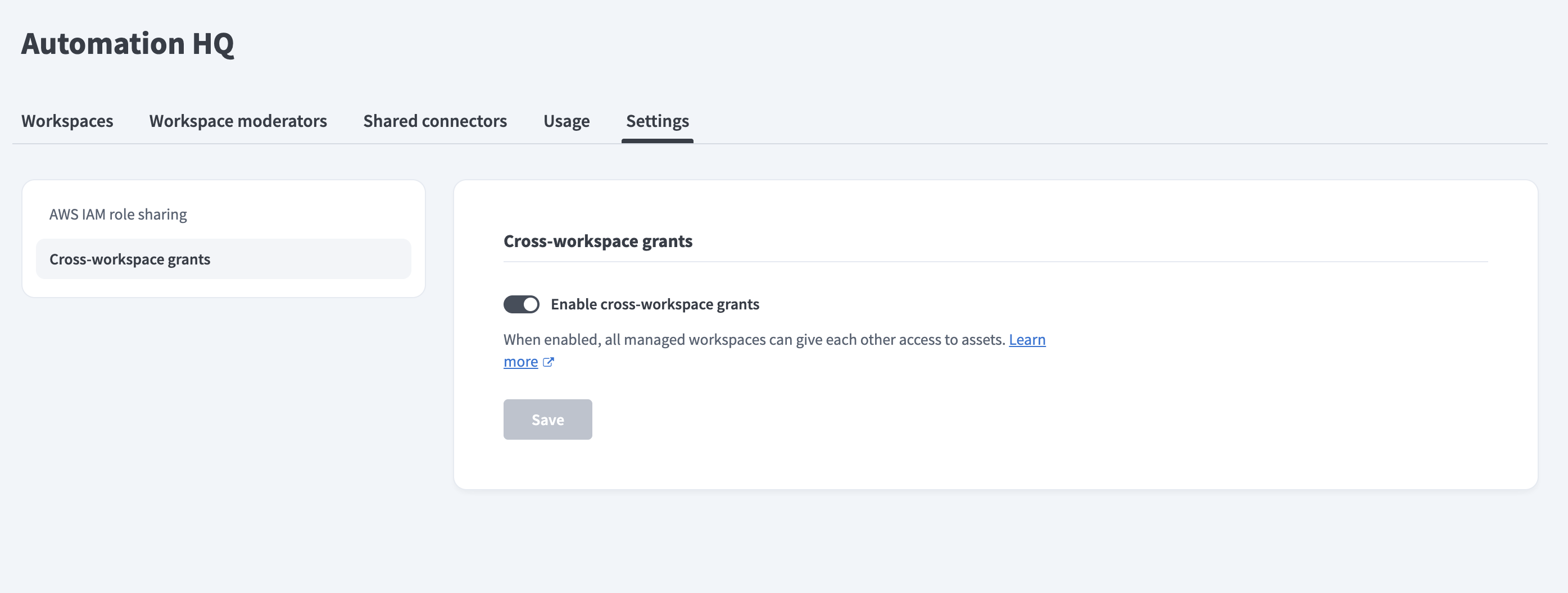
Task: Click the external link icon
Action: pos(548,362)
